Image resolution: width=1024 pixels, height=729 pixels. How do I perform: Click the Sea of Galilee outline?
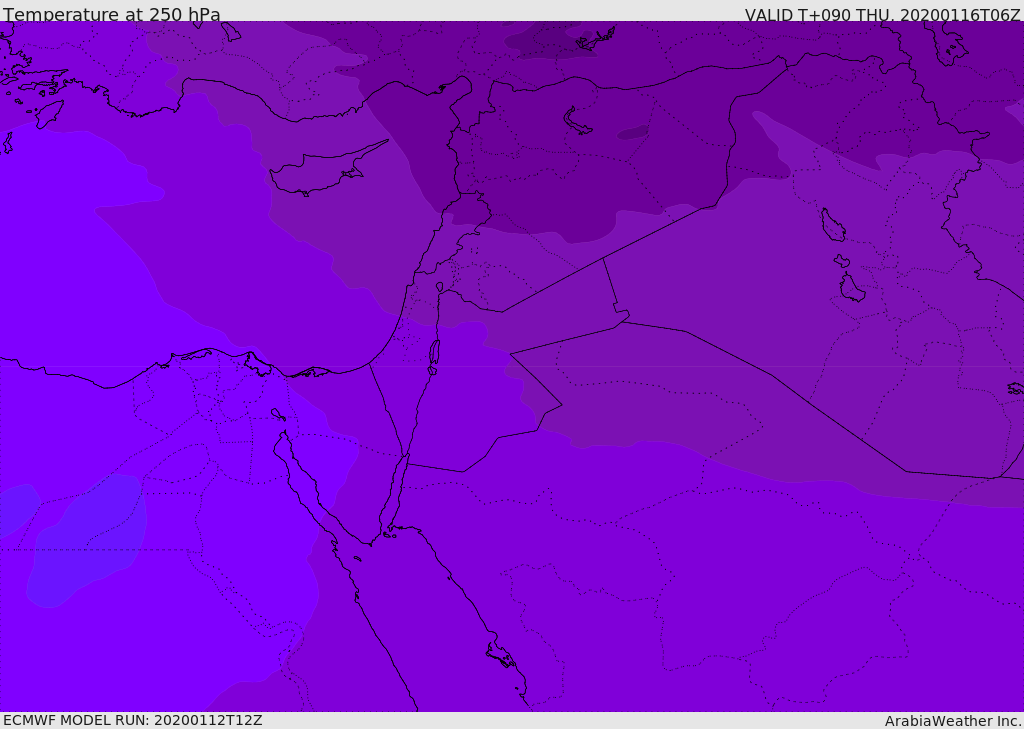tap(439, 288)
